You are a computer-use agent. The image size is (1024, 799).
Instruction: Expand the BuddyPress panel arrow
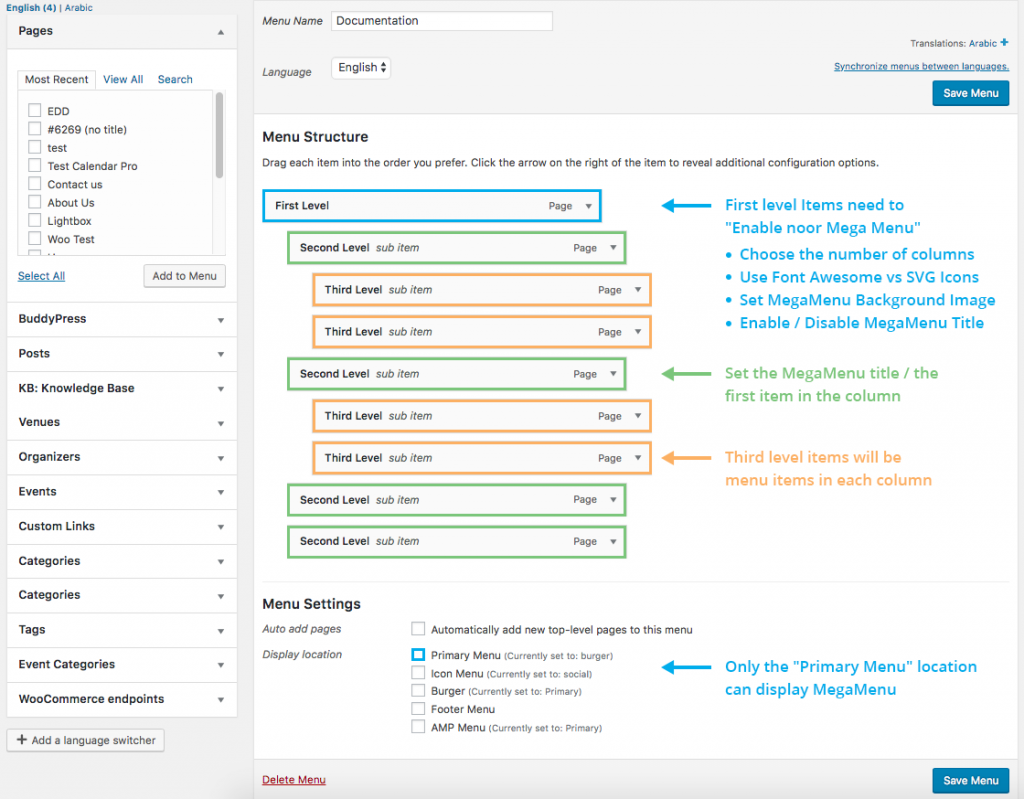pos(221,320)
